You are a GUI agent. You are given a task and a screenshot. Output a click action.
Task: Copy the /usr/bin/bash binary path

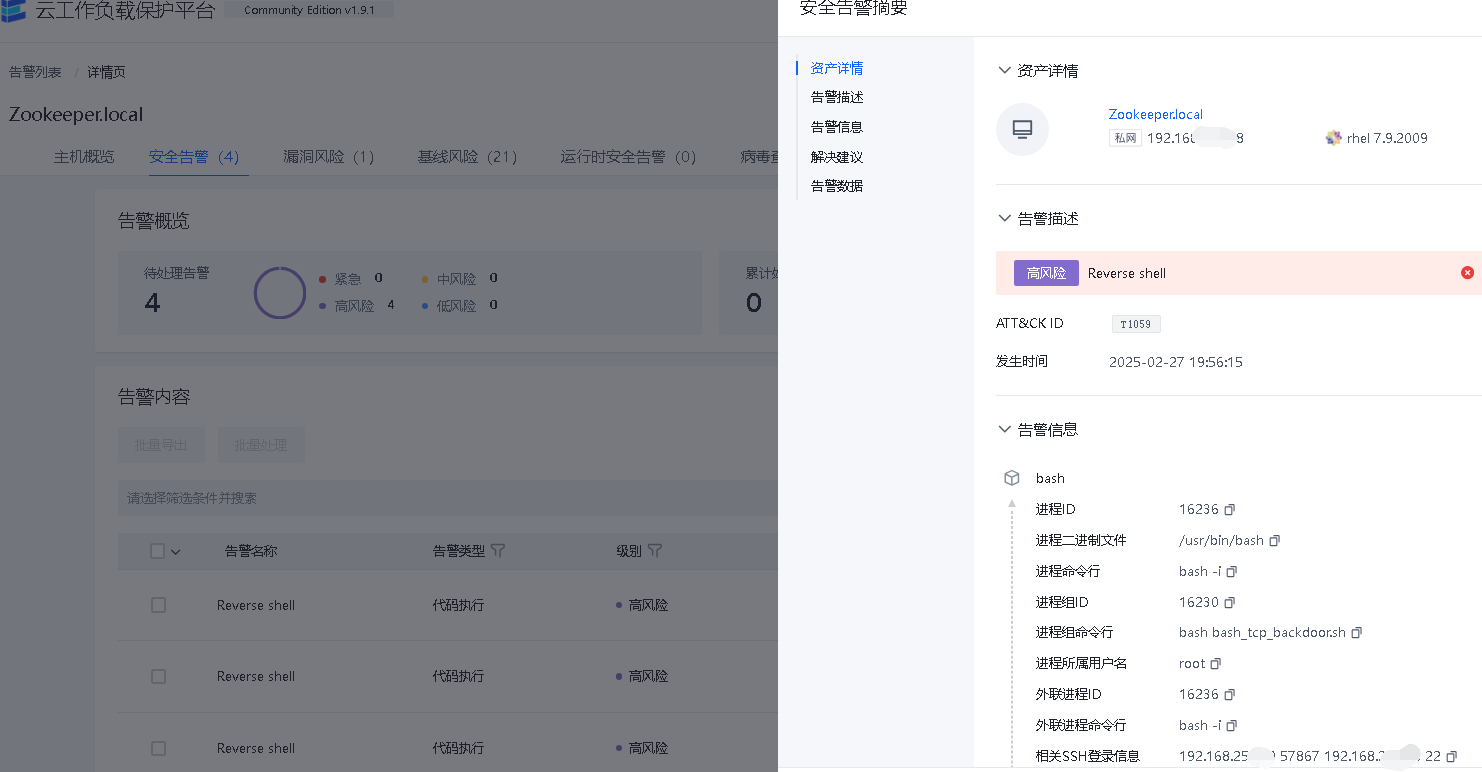click(1274, 541)
